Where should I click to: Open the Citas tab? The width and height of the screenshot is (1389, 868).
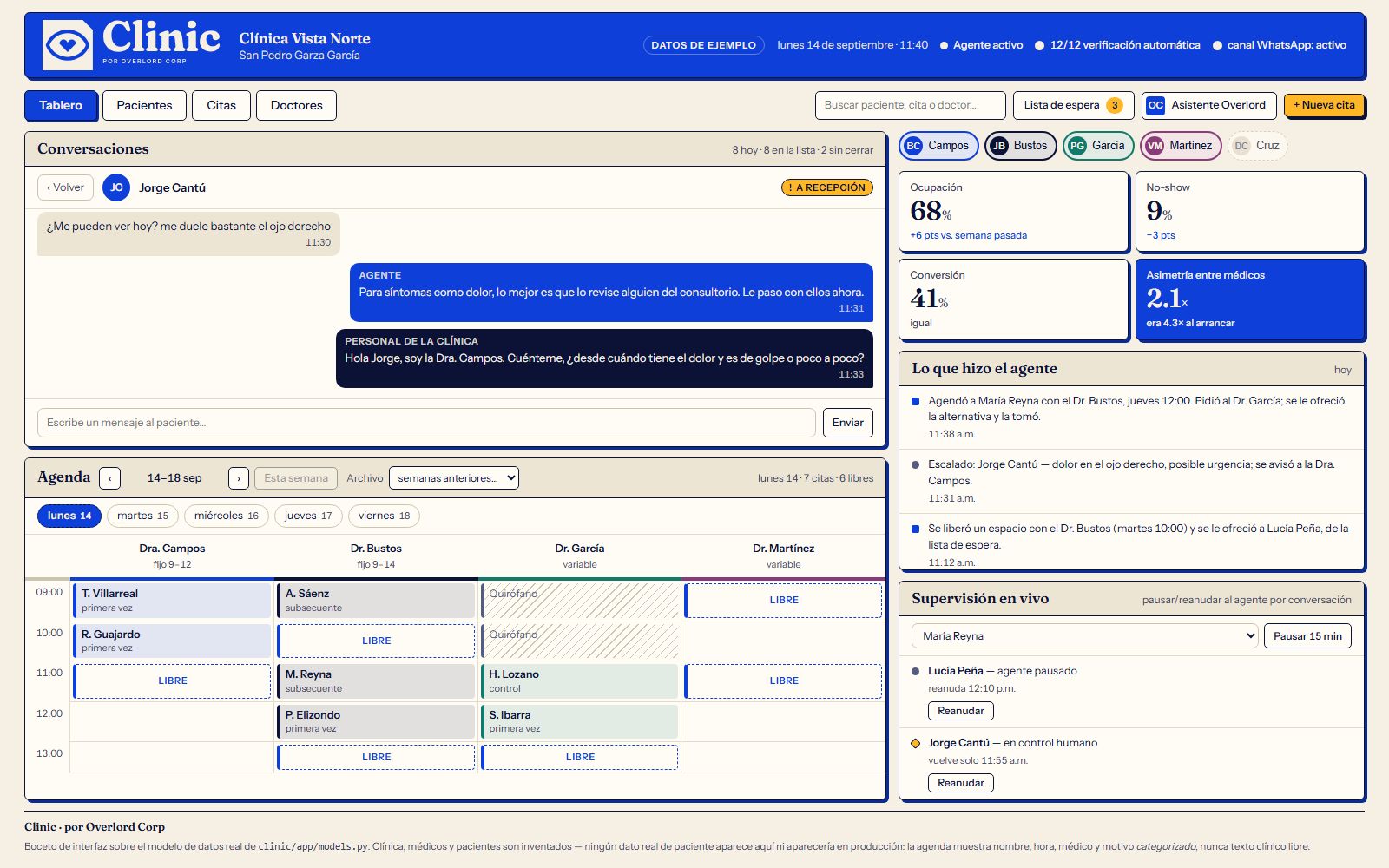tap(221, 105)
